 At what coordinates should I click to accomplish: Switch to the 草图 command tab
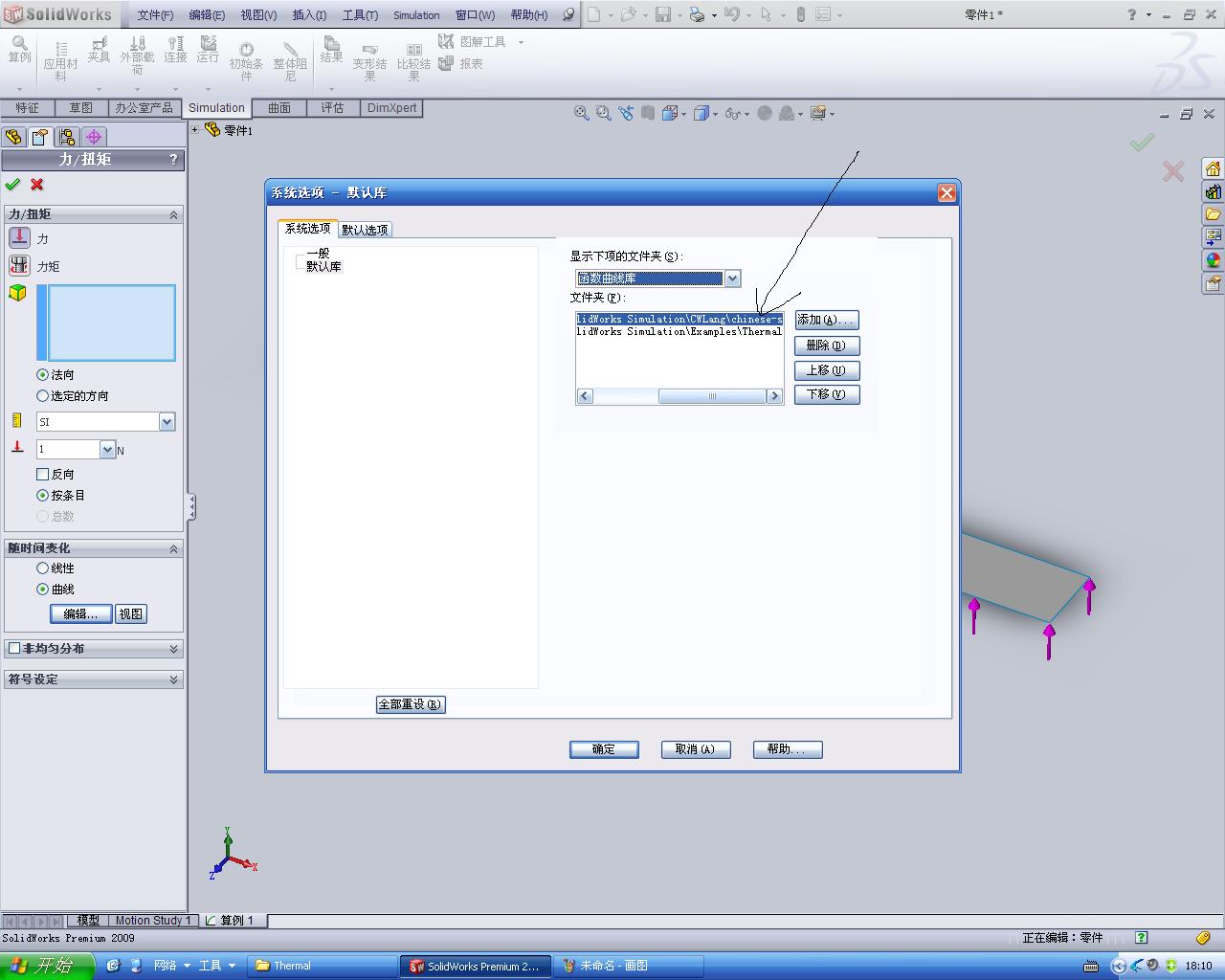(x=81, y=107)
